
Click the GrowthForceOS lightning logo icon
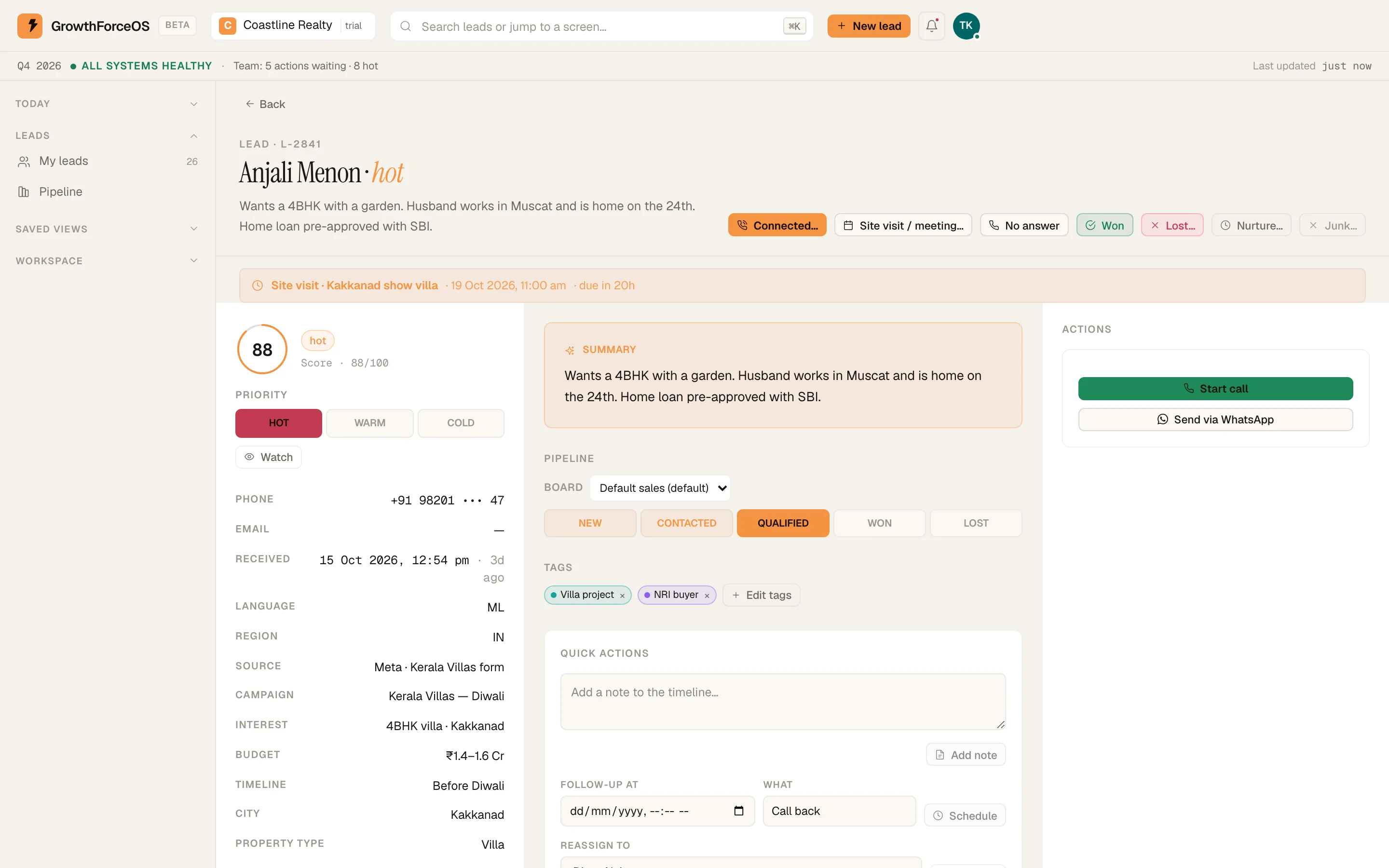coord(29,26)
